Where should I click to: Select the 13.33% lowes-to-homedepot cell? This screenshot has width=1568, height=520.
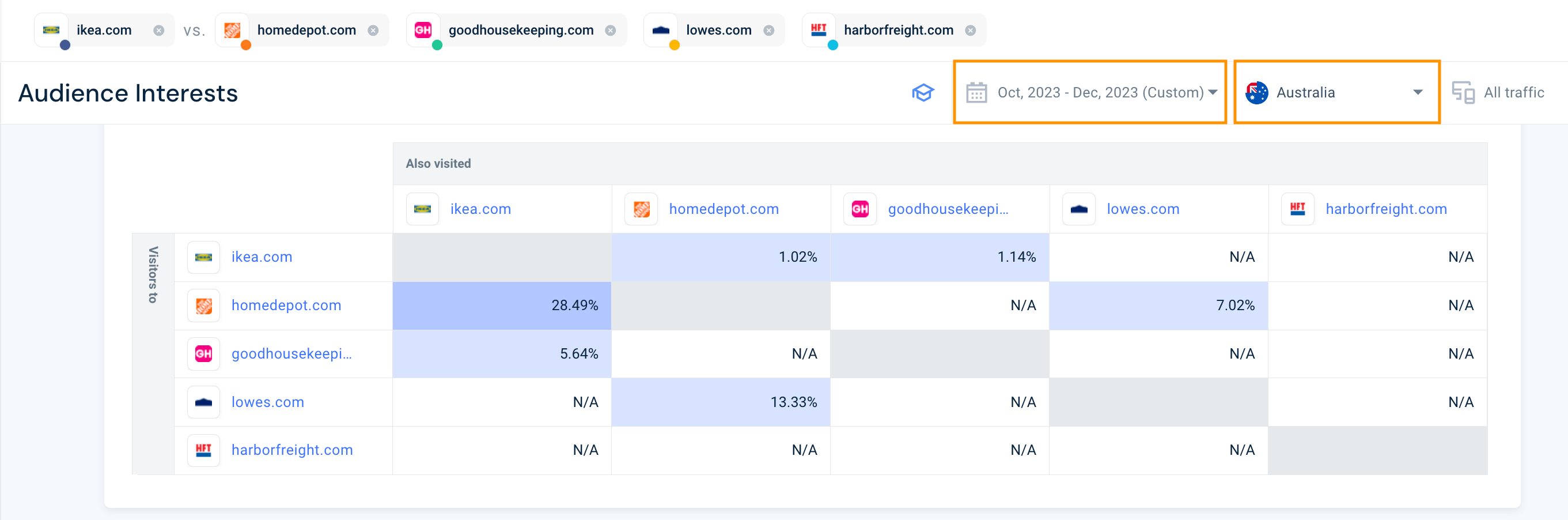click(x=721, y=402)
